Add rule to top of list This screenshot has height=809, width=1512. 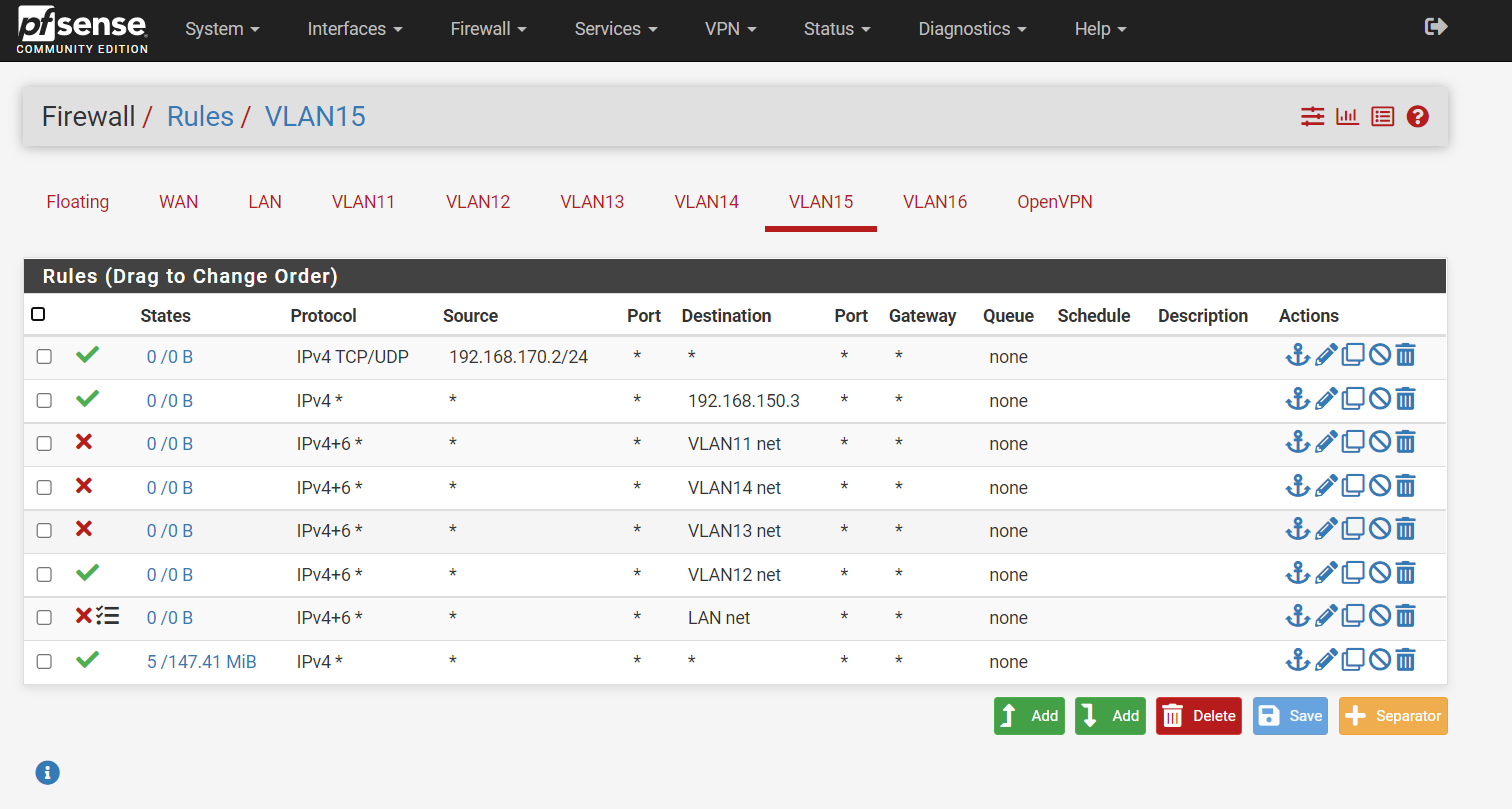(x=1029, y=716)
